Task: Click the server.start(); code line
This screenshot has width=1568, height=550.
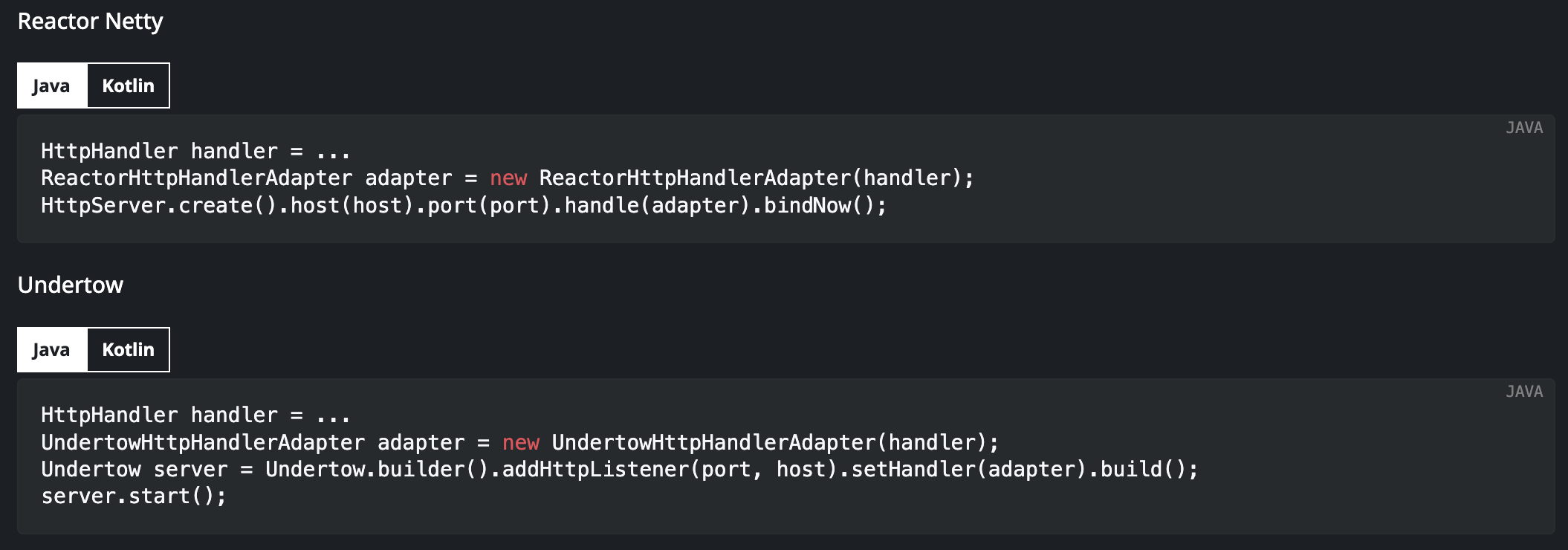Action: pos(134,496)
